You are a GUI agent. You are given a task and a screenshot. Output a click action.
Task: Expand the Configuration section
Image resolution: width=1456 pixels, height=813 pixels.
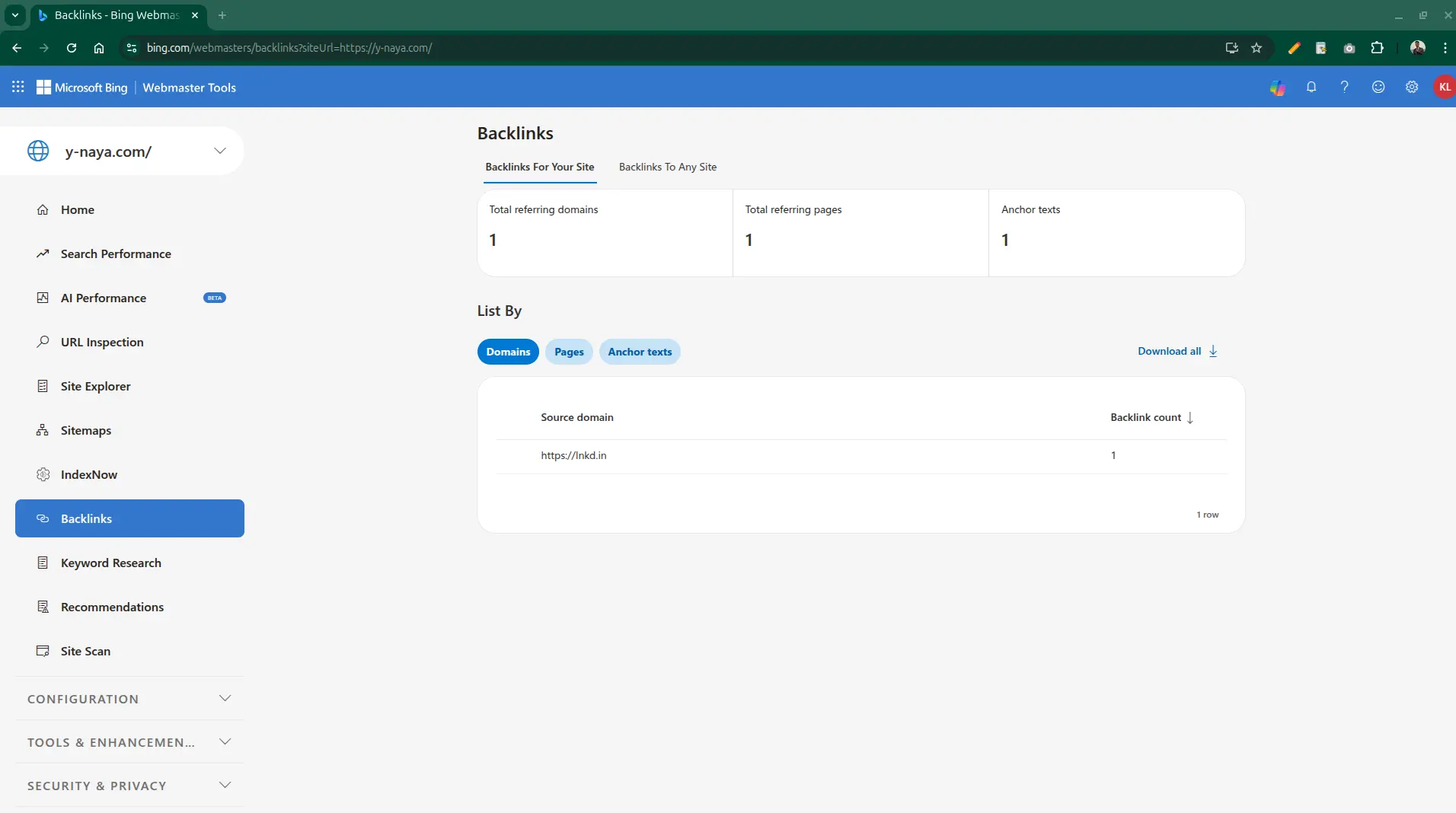tap(129, 699)
